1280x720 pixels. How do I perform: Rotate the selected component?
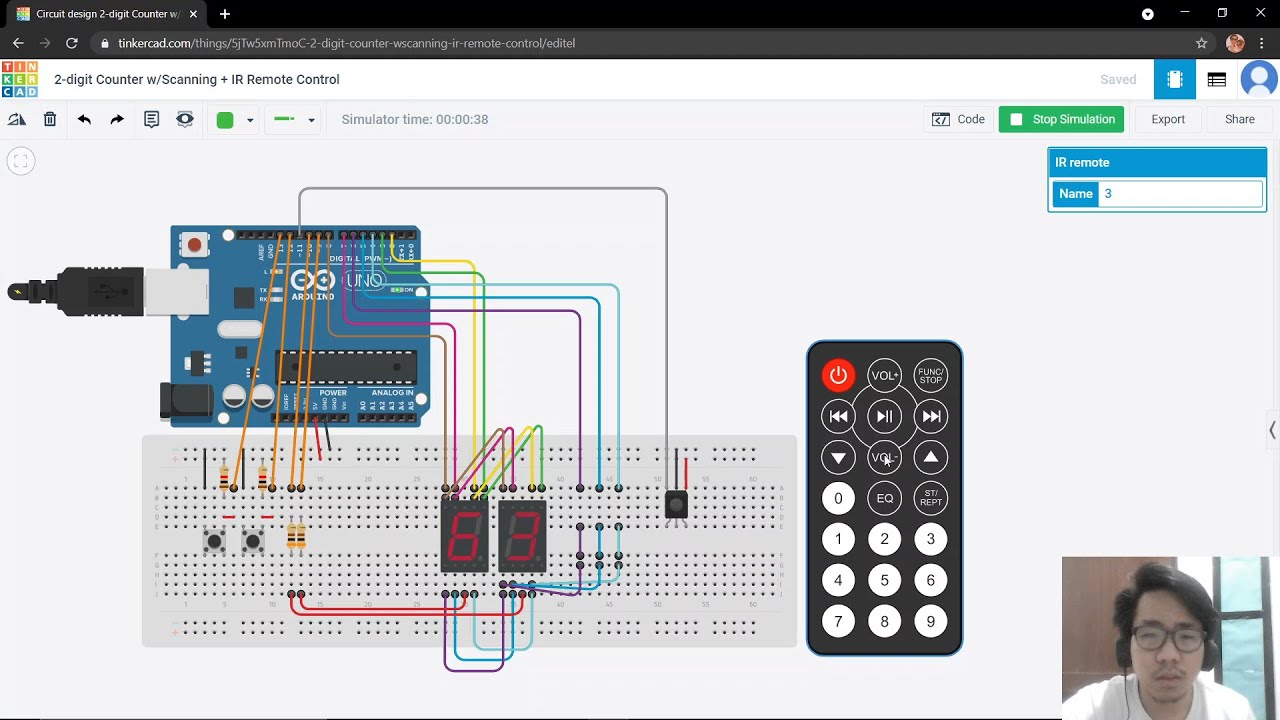[17, 119]
